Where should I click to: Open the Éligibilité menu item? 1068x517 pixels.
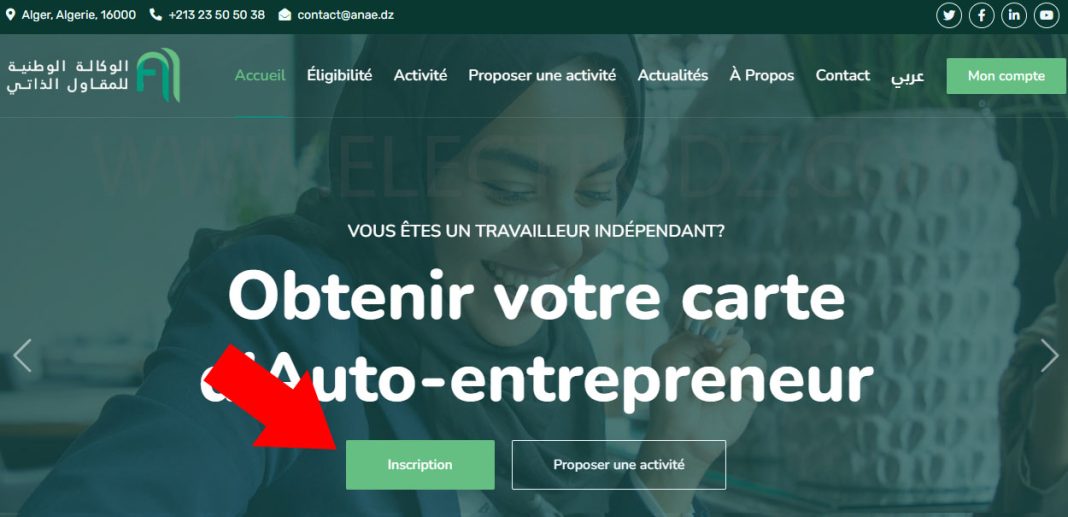339,76
